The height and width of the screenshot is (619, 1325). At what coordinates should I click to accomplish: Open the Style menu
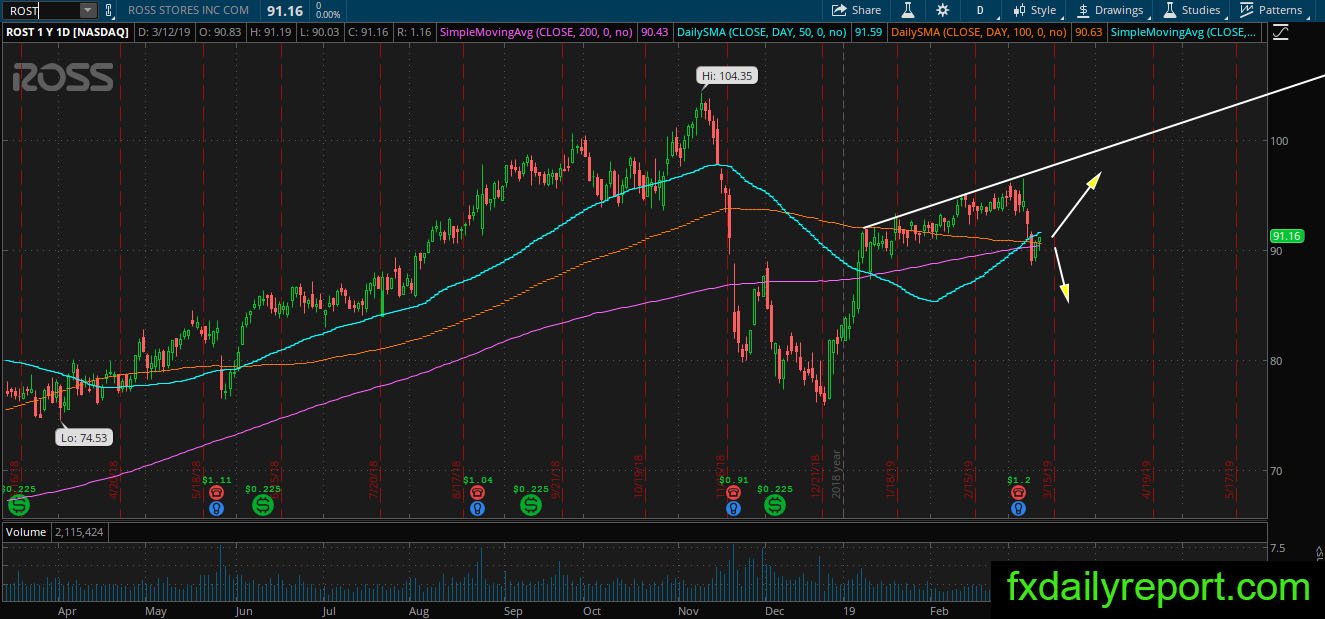pyautogui.click(x=1034, y=10)
